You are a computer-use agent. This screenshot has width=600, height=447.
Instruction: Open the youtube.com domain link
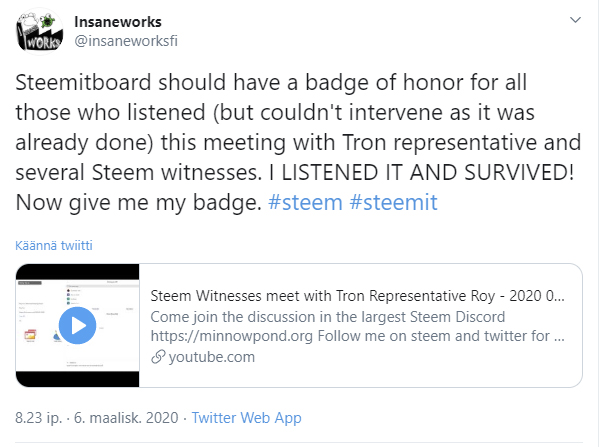pos(212,357)
